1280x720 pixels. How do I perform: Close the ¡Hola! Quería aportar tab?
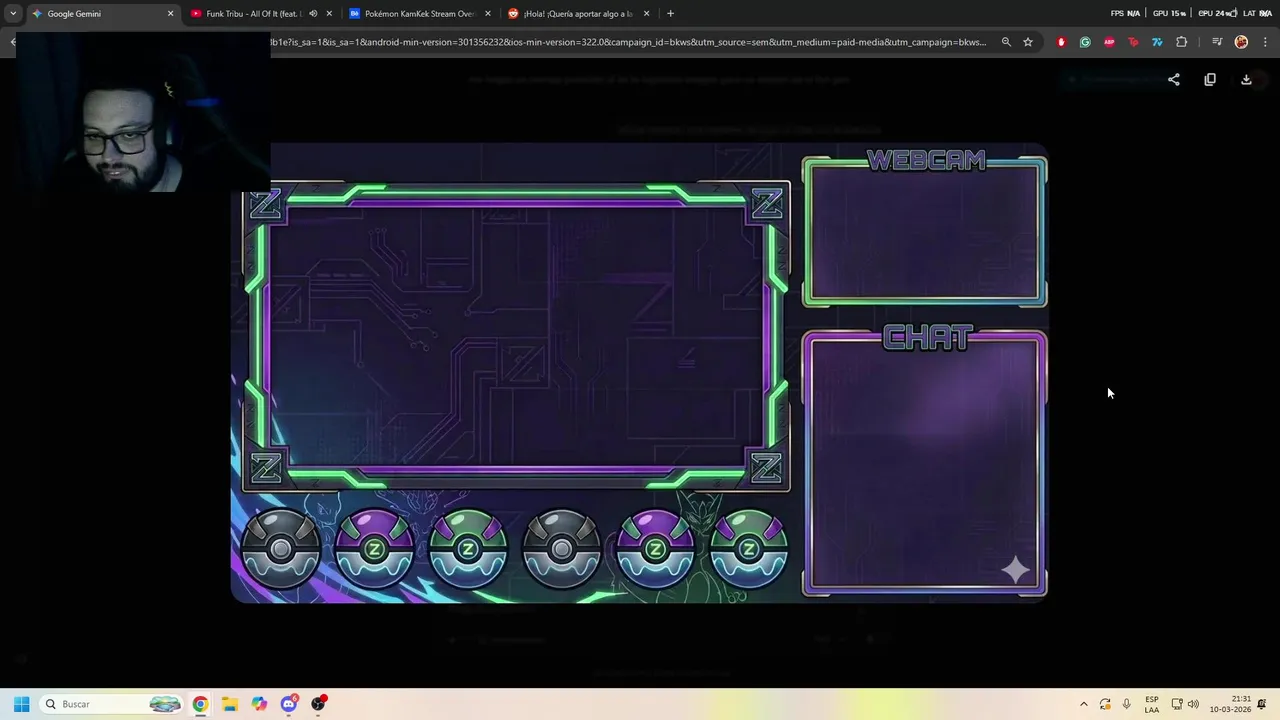tap(646, 14)
